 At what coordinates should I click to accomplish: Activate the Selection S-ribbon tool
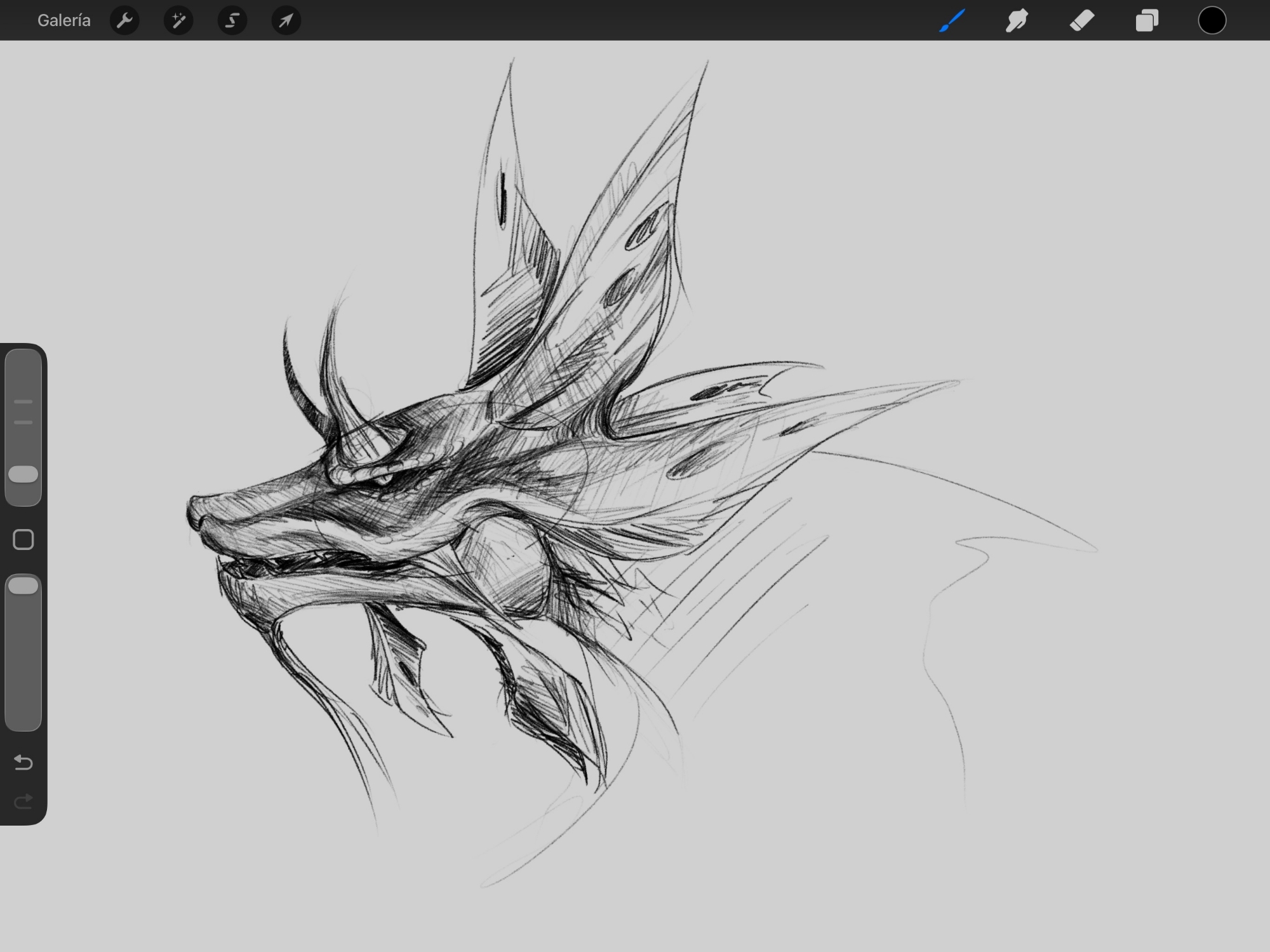click(232, 20)
